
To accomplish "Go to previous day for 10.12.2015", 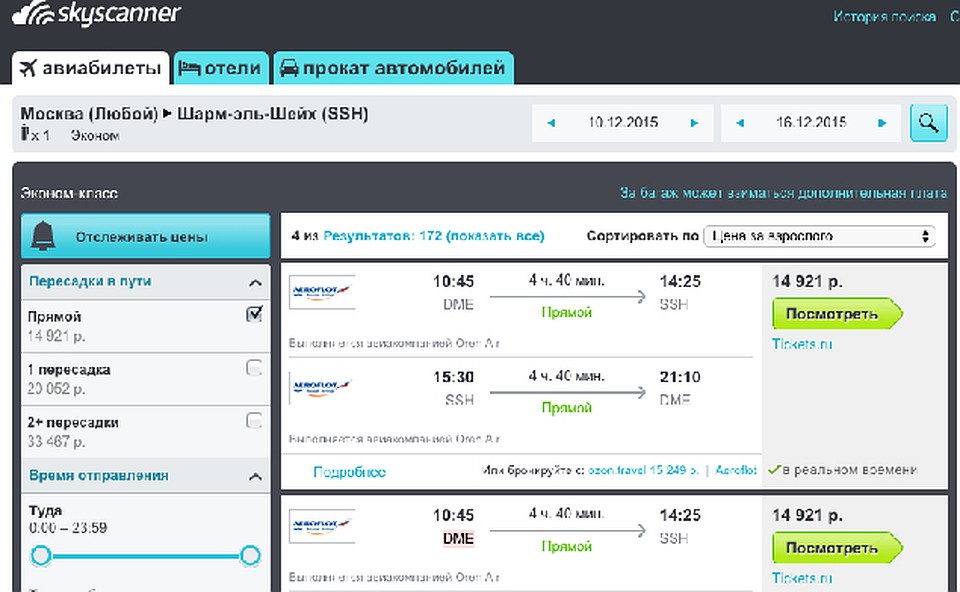I will click(x=551, y=123).
